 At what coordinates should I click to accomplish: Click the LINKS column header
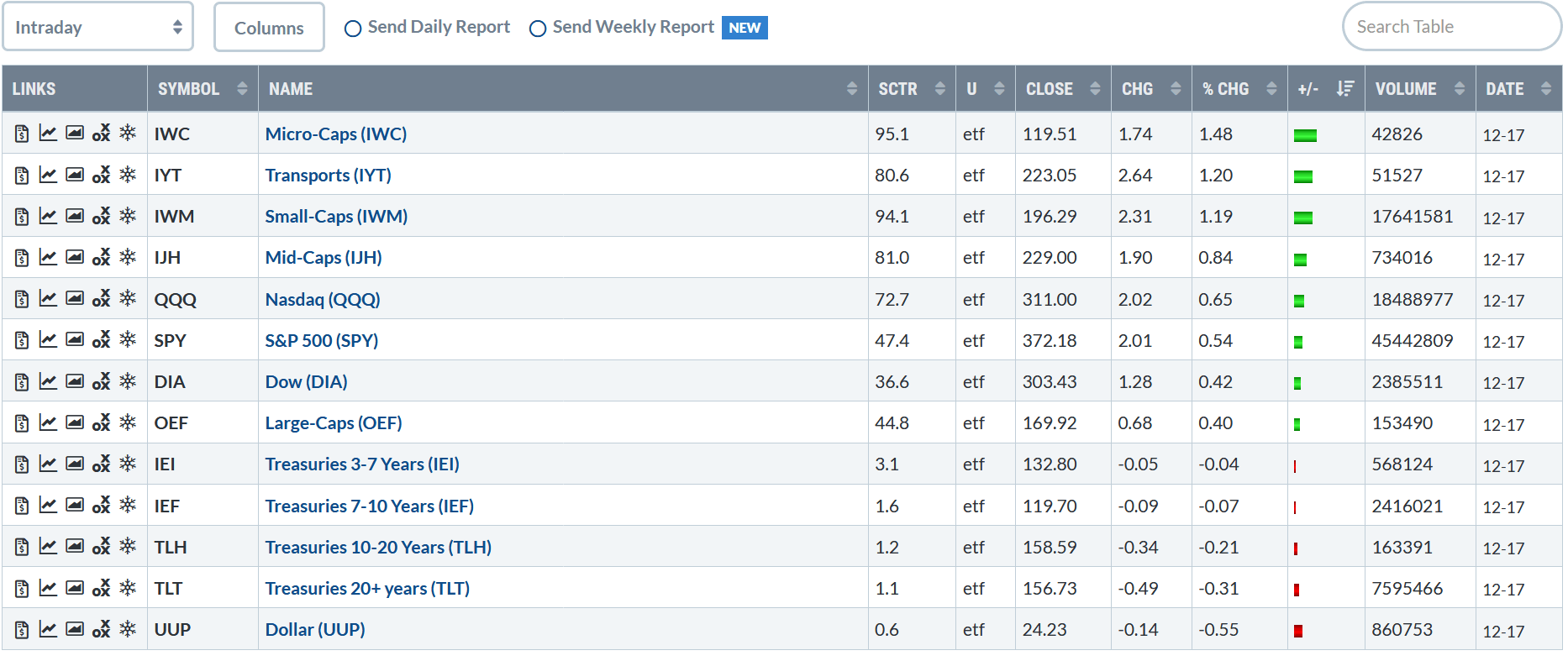75,88
